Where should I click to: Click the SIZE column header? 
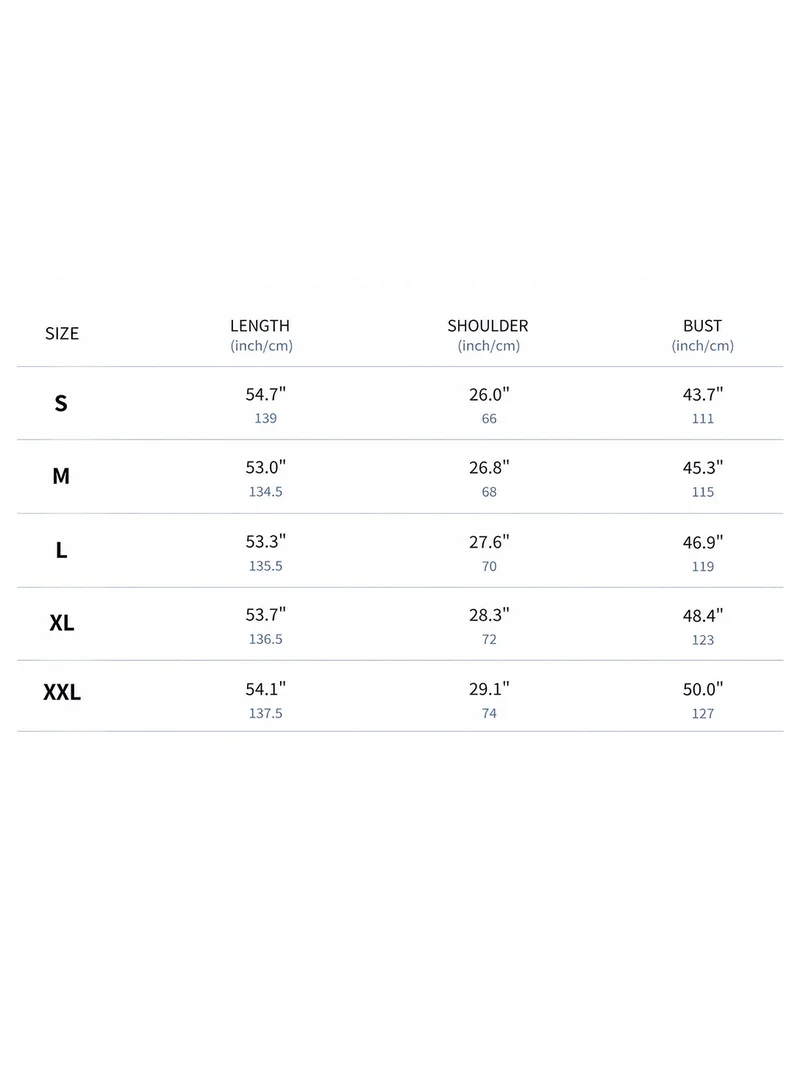click(x=62, y=334)
